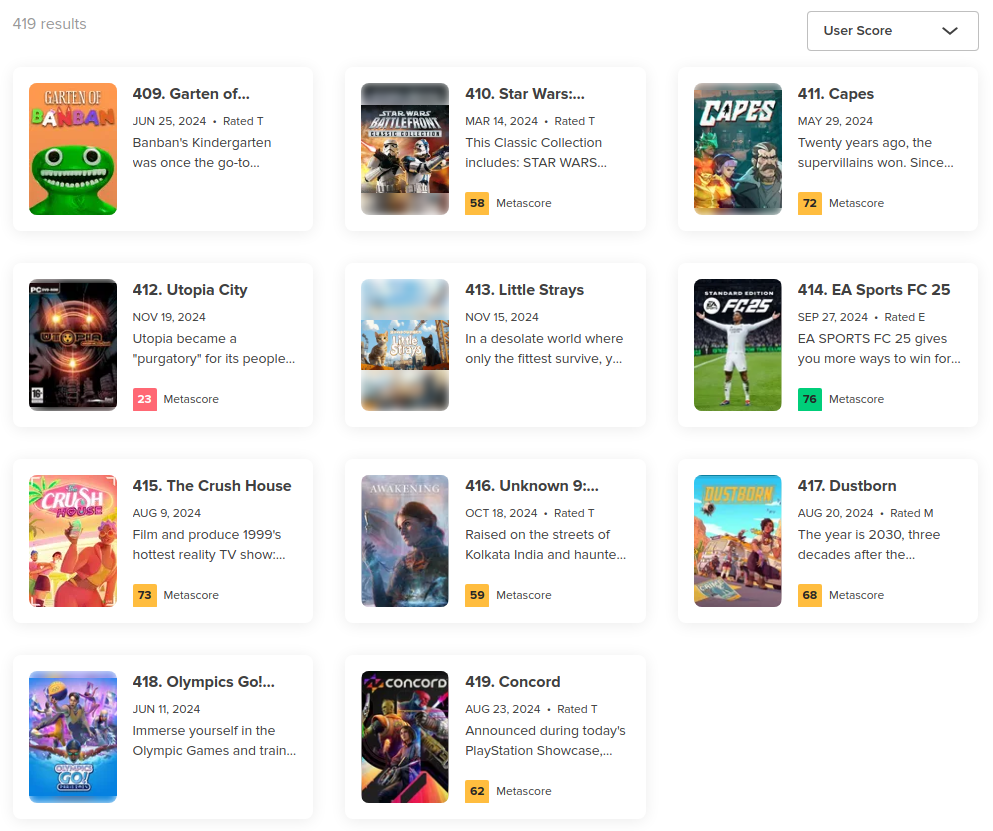Click the 'AUG 23, 2024' release date
The height and width of the screenshot is (831, 993).
[x=502, y=709]
